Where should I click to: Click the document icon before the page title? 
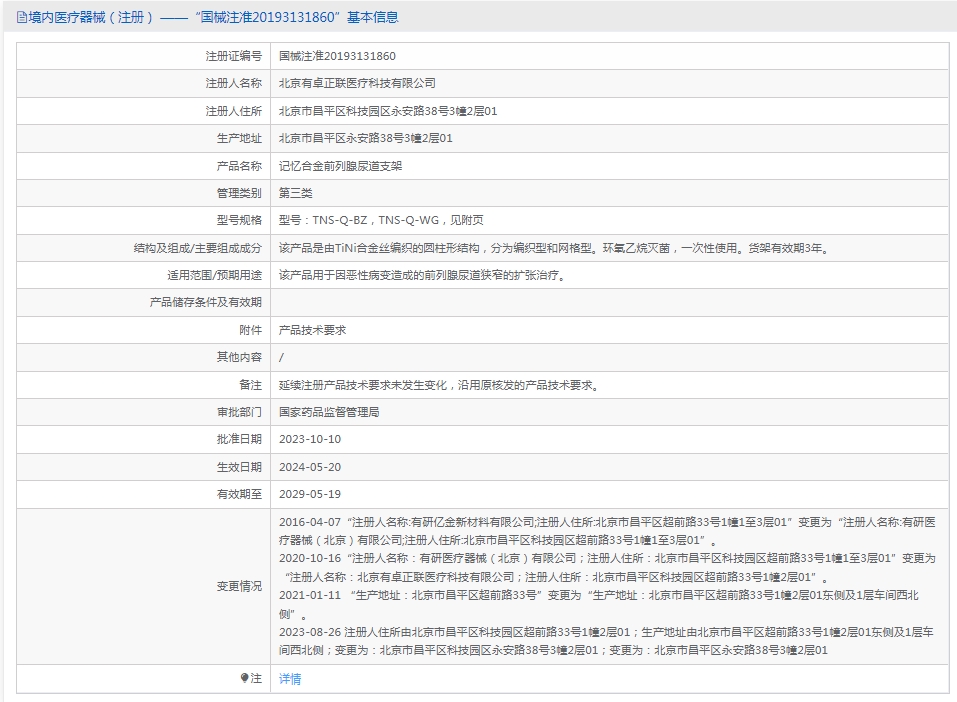click(x=22, y=18)
